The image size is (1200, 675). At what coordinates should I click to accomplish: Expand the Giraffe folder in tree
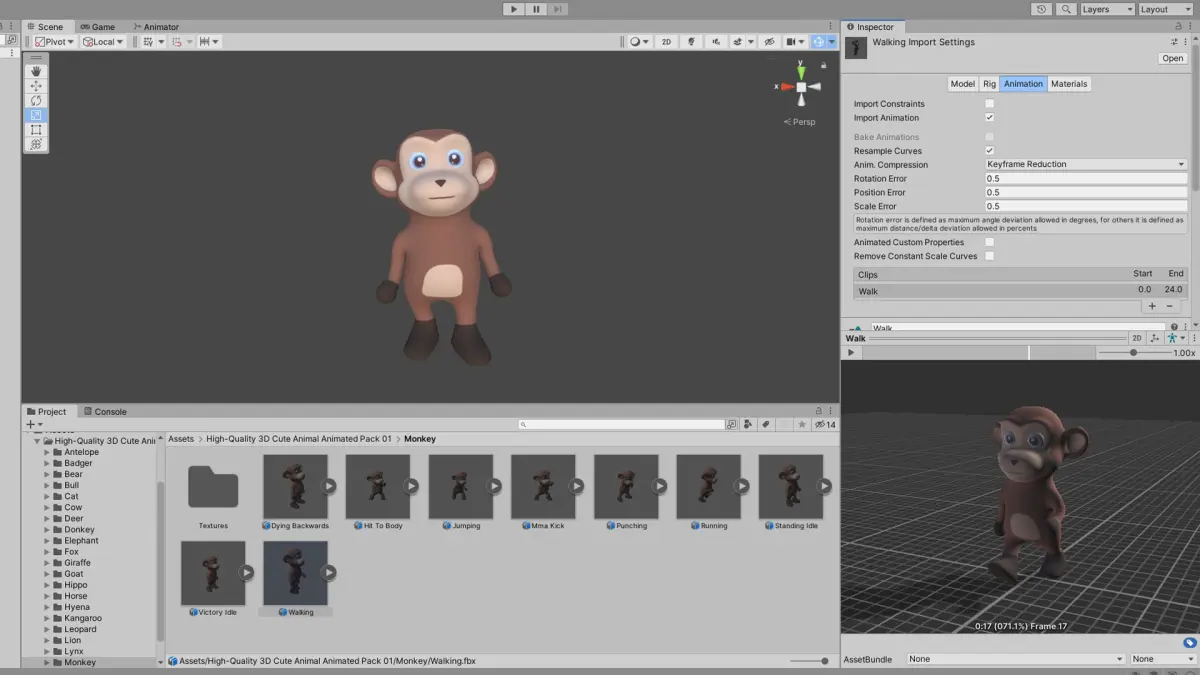[46, 563]
